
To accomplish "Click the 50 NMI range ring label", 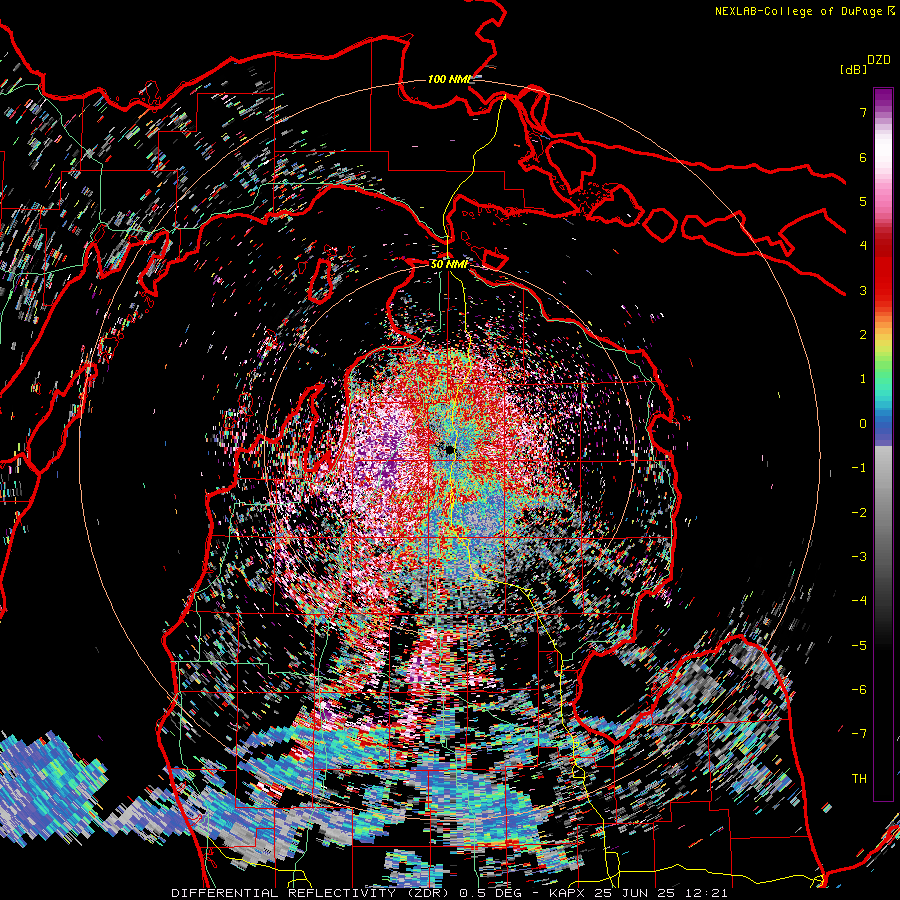I will tap(449, 264).
